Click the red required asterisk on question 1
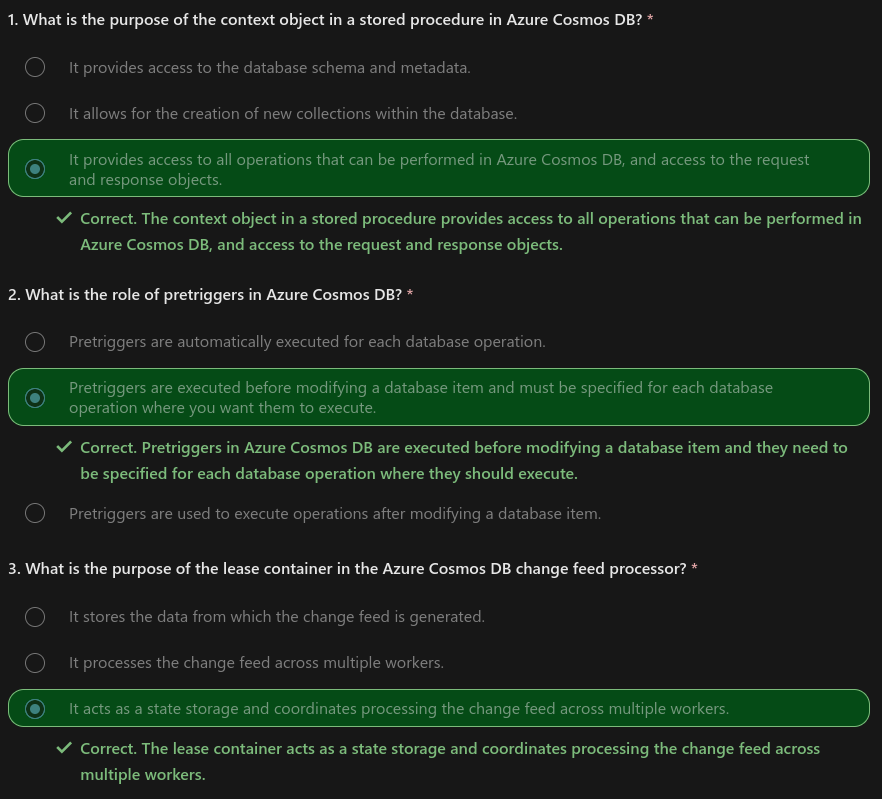Image resolution: width=882 pixels, height=799 pixels. 650,20
